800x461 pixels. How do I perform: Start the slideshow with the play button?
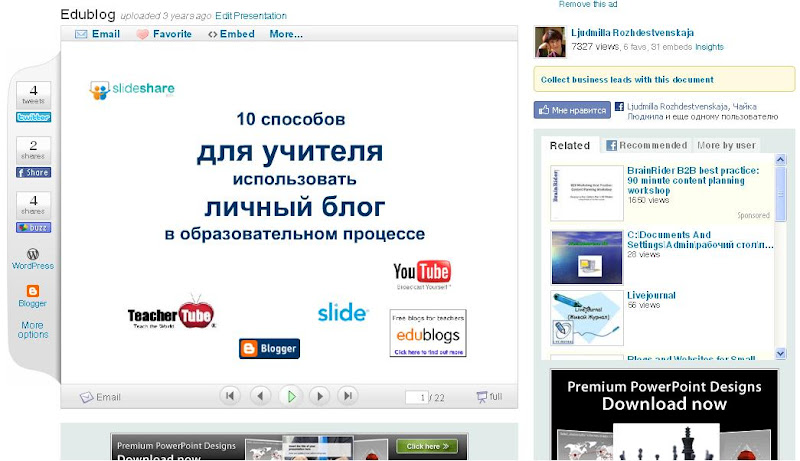pos(291,396)
